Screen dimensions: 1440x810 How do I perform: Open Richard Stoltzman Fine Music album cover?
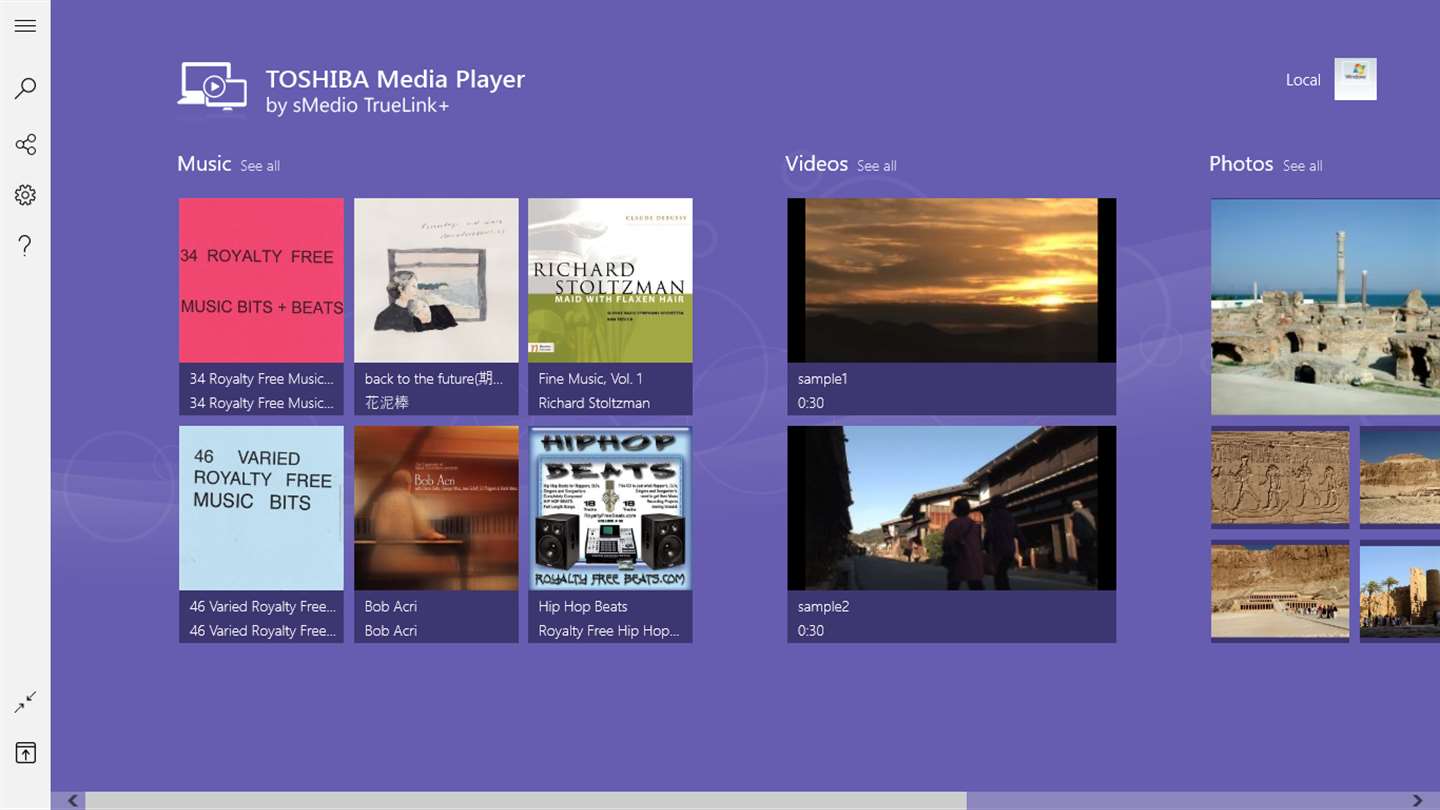click(610, 280)
